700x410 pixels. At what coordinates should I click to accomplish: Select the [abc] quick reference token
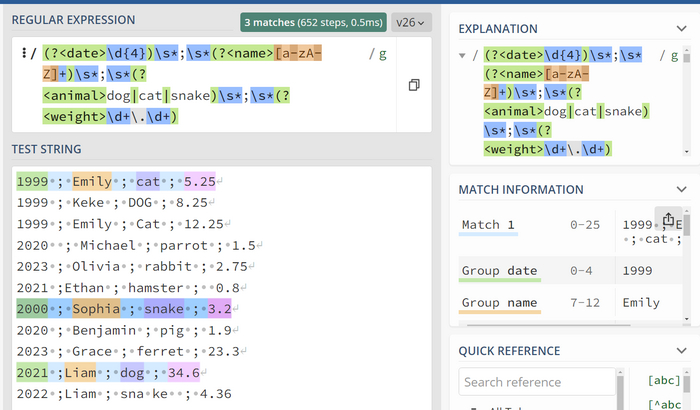pyautogui.click(x=664, y=381)
